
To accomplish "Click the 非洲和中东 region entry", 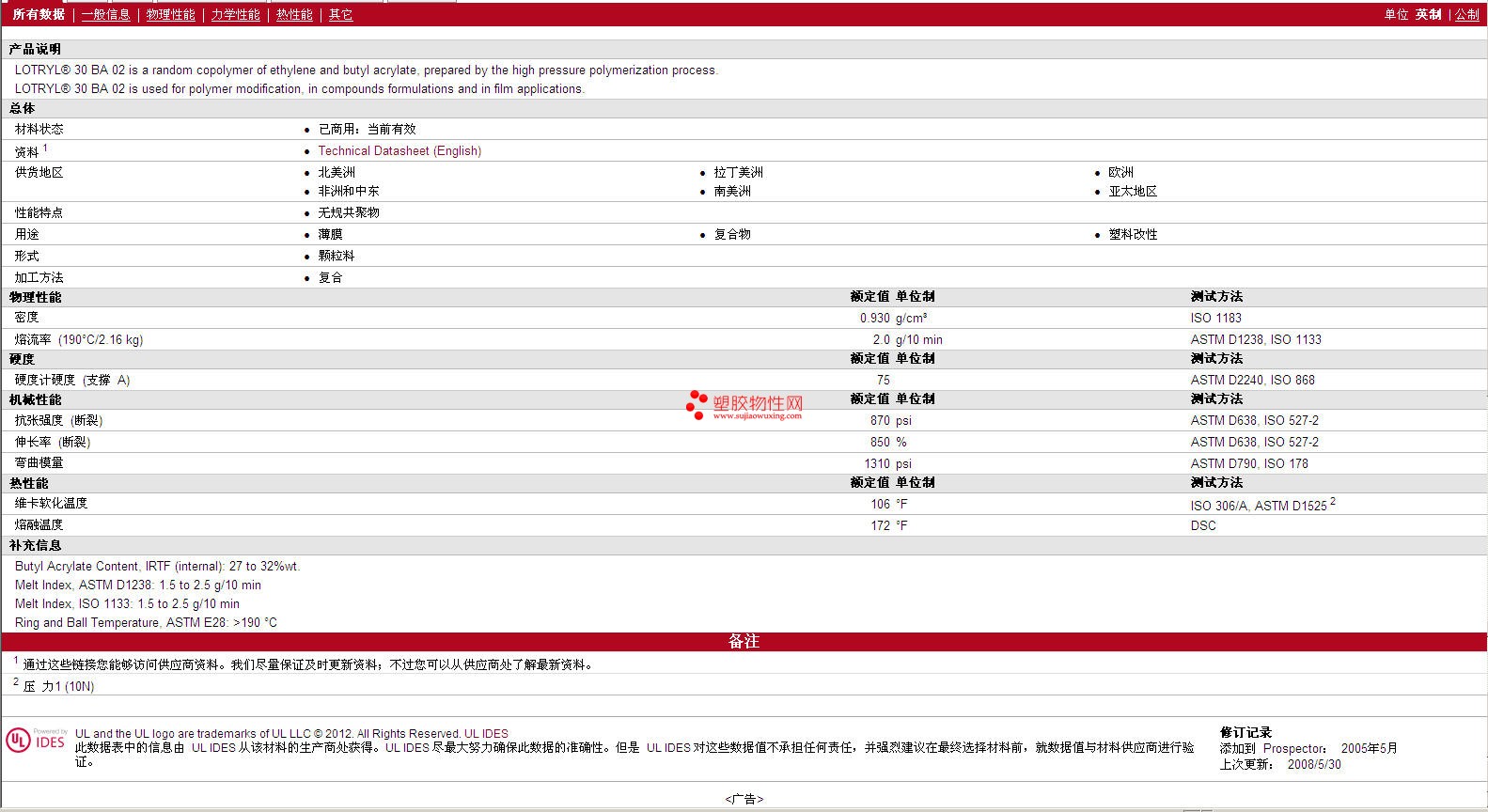I will point(349,192).
